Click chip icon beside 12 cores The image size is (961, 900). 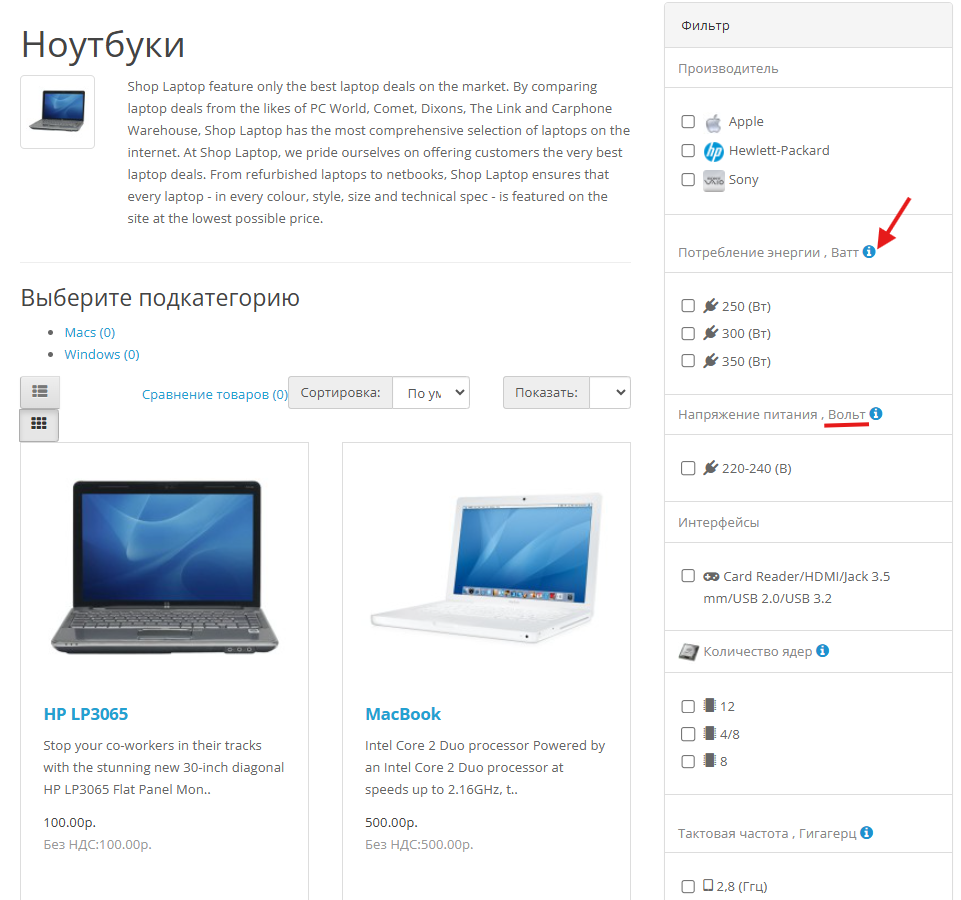pos(710,705)
